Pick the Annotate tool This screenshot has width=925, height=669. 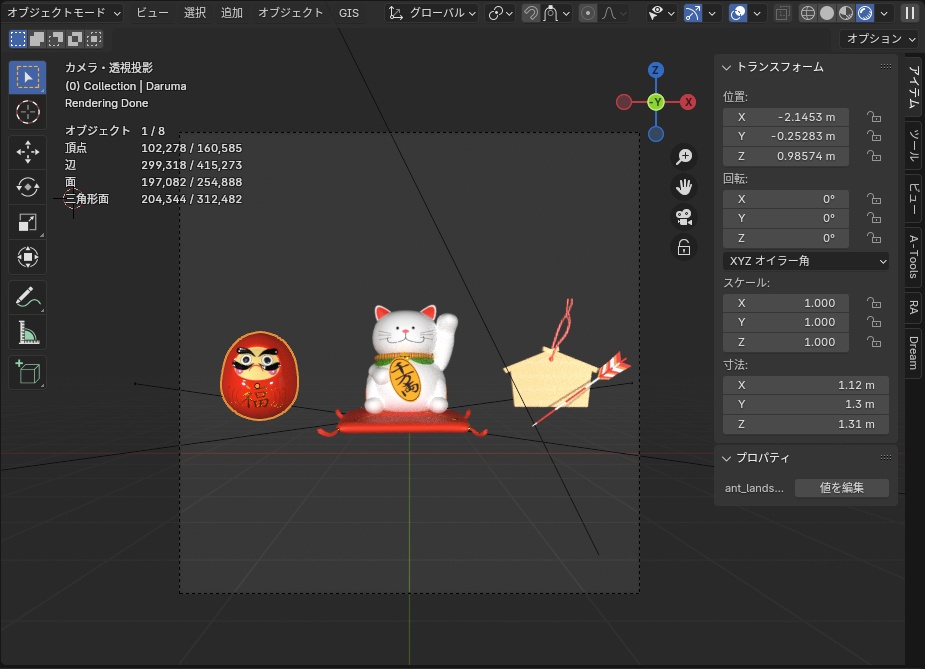click(x=27, y=296)
